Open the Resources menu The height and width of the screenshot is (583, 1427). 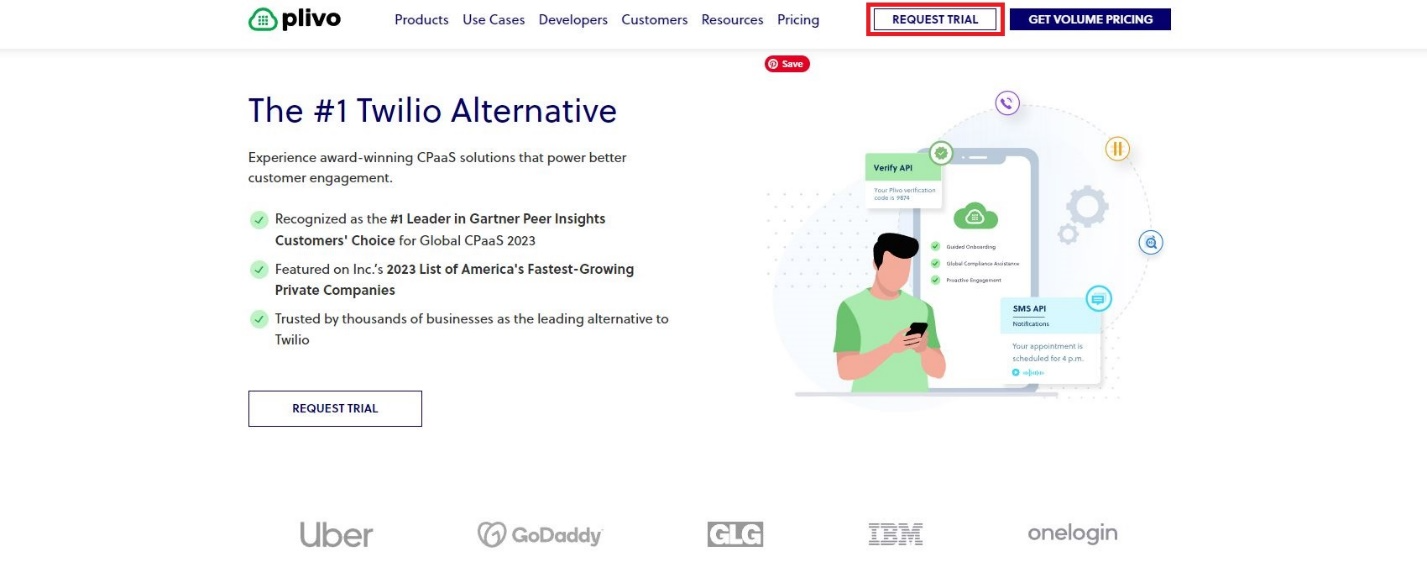[732, 20]
